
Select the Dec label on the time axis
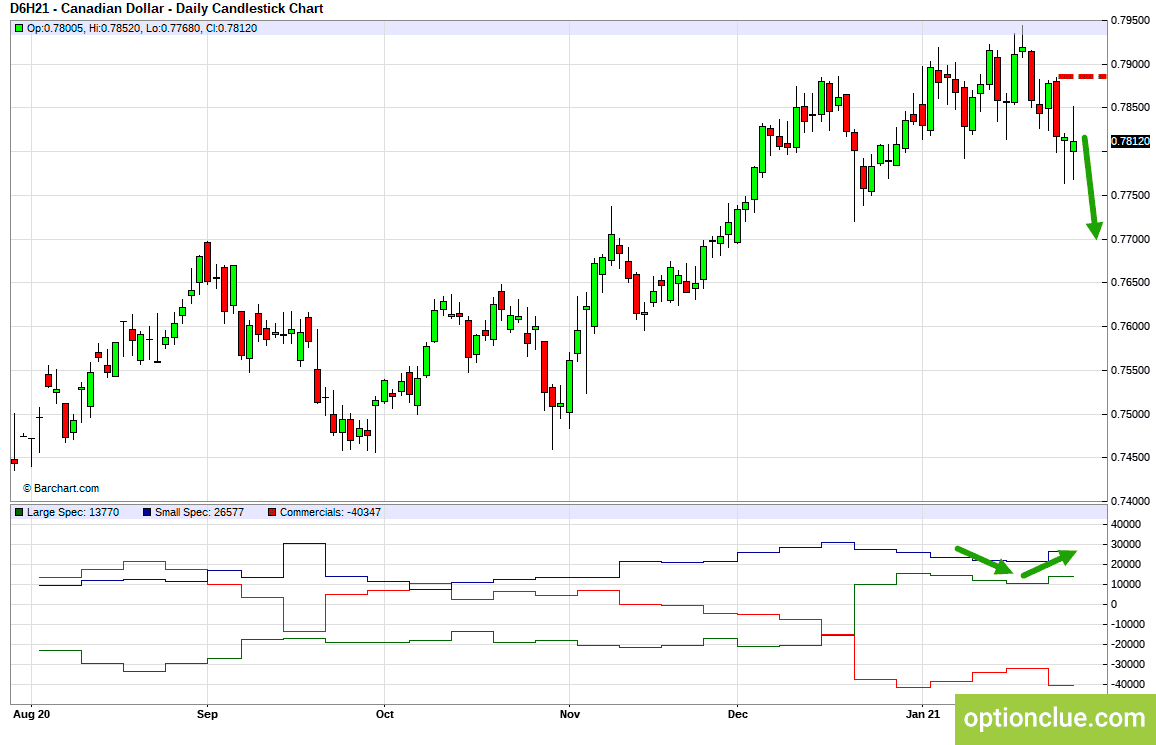point(737,714)
